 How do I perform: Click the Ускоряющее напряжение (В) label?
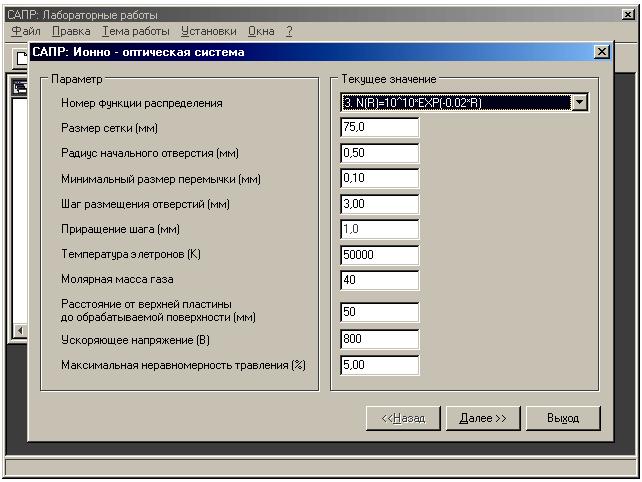135,340
